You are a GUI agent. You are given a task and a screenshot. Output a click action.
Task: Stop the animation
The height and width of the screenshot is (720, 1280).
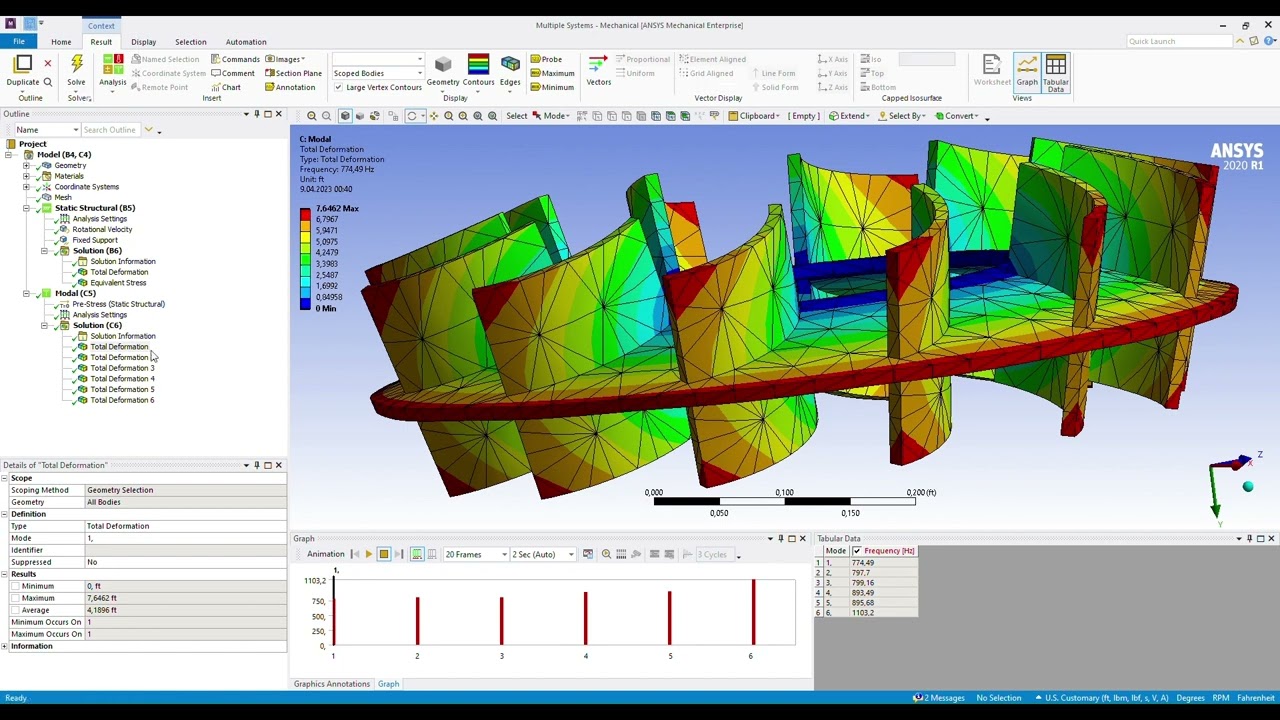[383, 554]
